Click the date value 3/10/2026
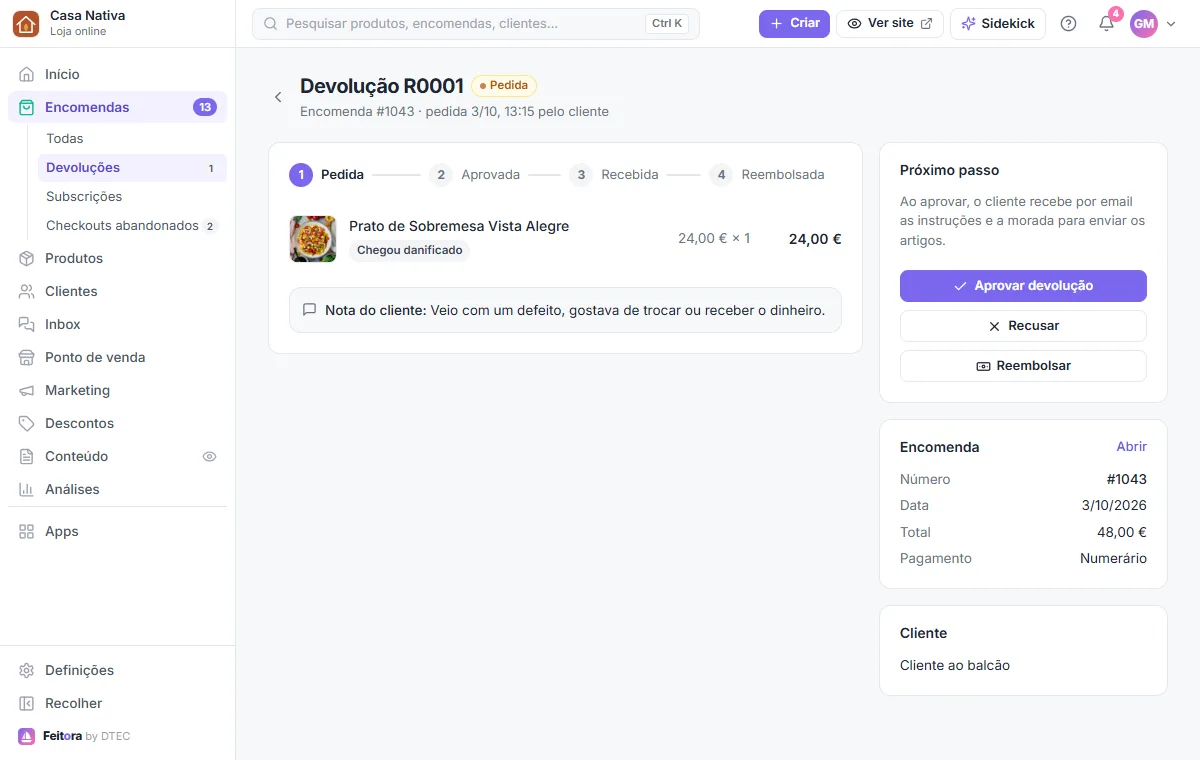The width and height of the screenshot is (1200, 760). (x=1114, y=505)
